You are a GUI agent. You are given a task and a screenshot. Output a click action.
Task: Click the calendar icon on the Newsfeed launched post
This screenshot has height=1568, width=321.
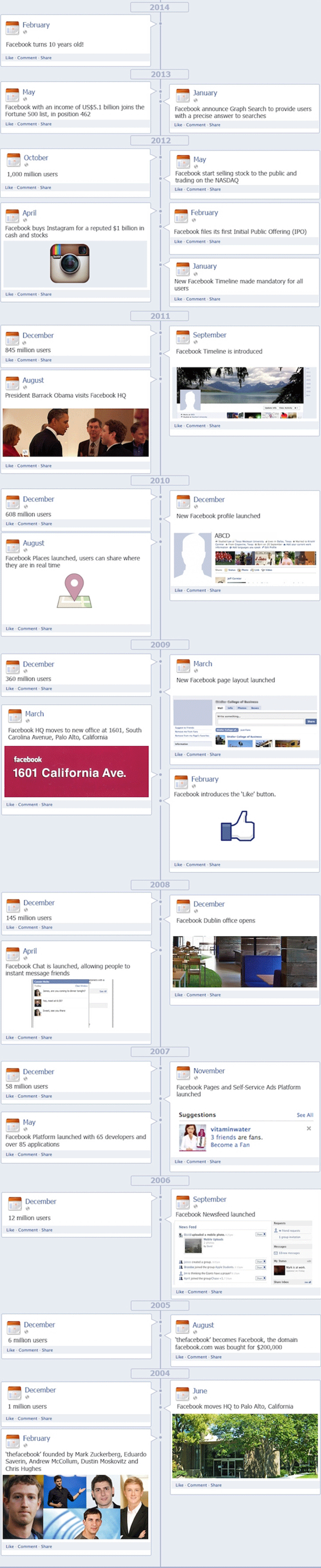[183, 1202]
